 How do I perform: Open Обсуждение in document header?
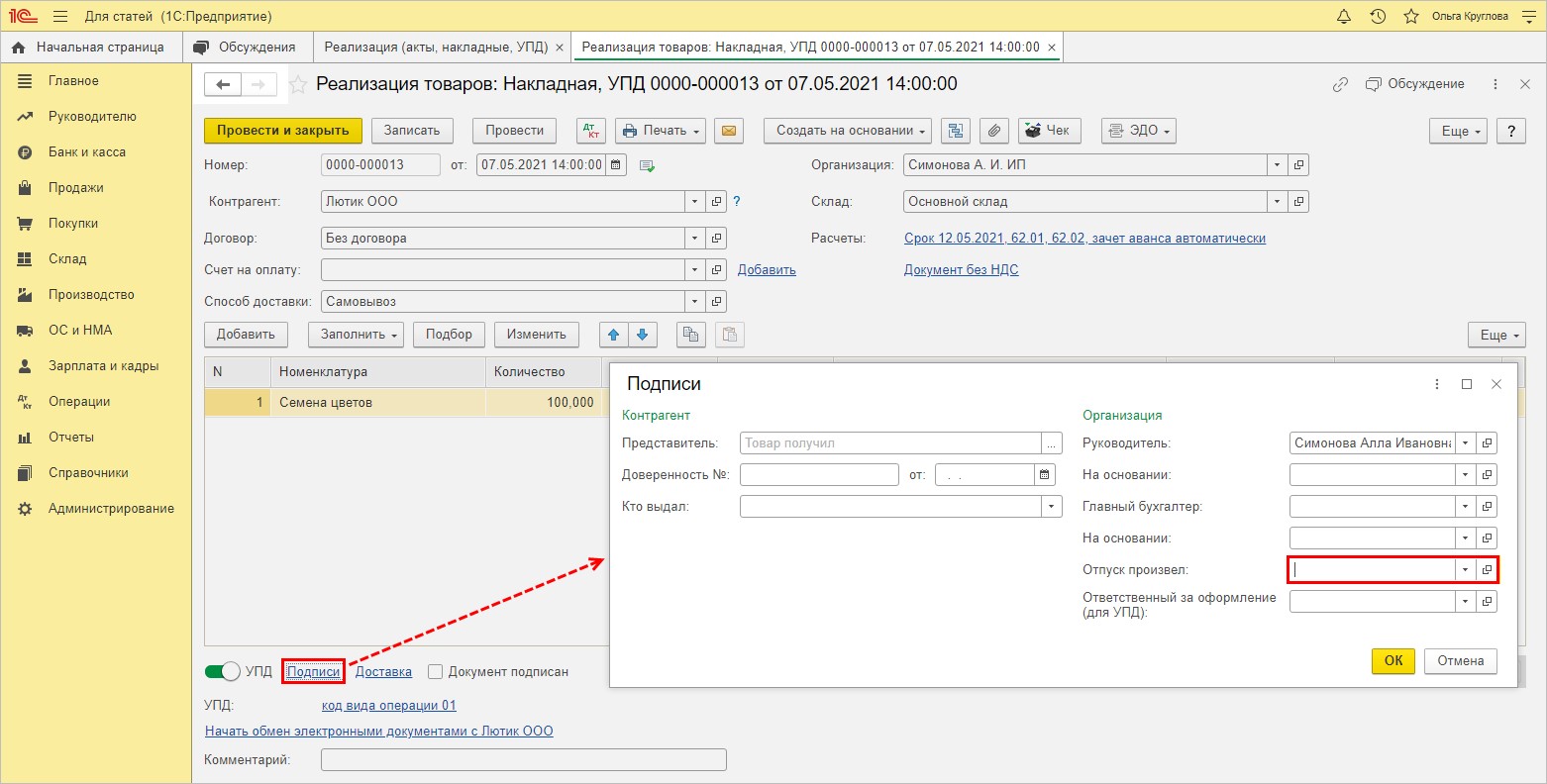tap(1414, 84)
